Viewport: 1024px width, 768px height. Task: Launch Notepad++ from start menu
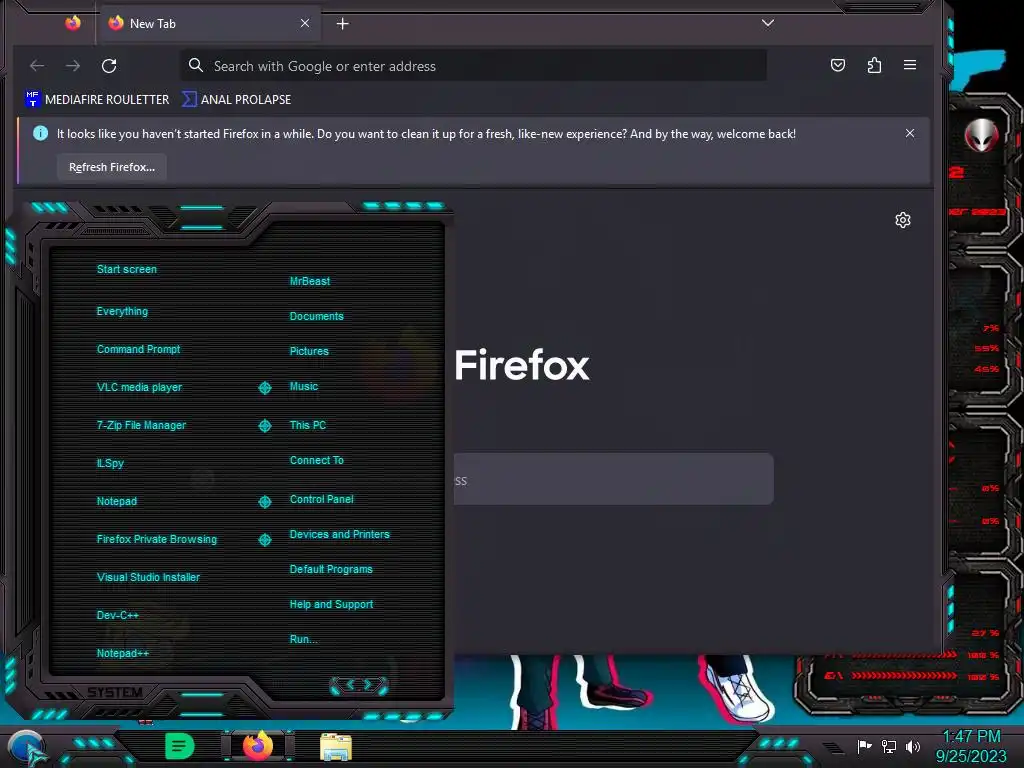(x=123, y=653)
